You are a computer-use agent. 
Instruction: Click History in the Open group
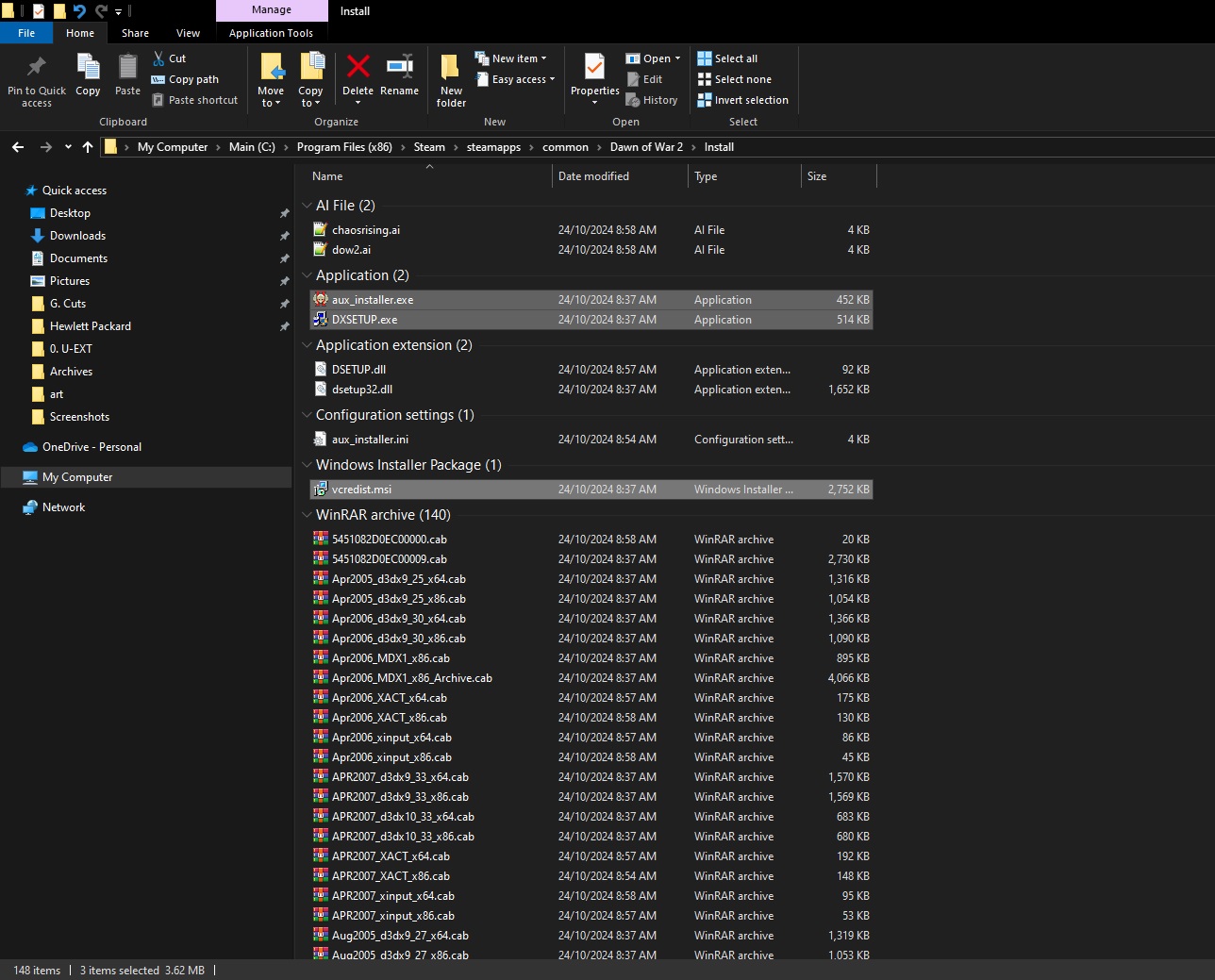coord(652,100)
